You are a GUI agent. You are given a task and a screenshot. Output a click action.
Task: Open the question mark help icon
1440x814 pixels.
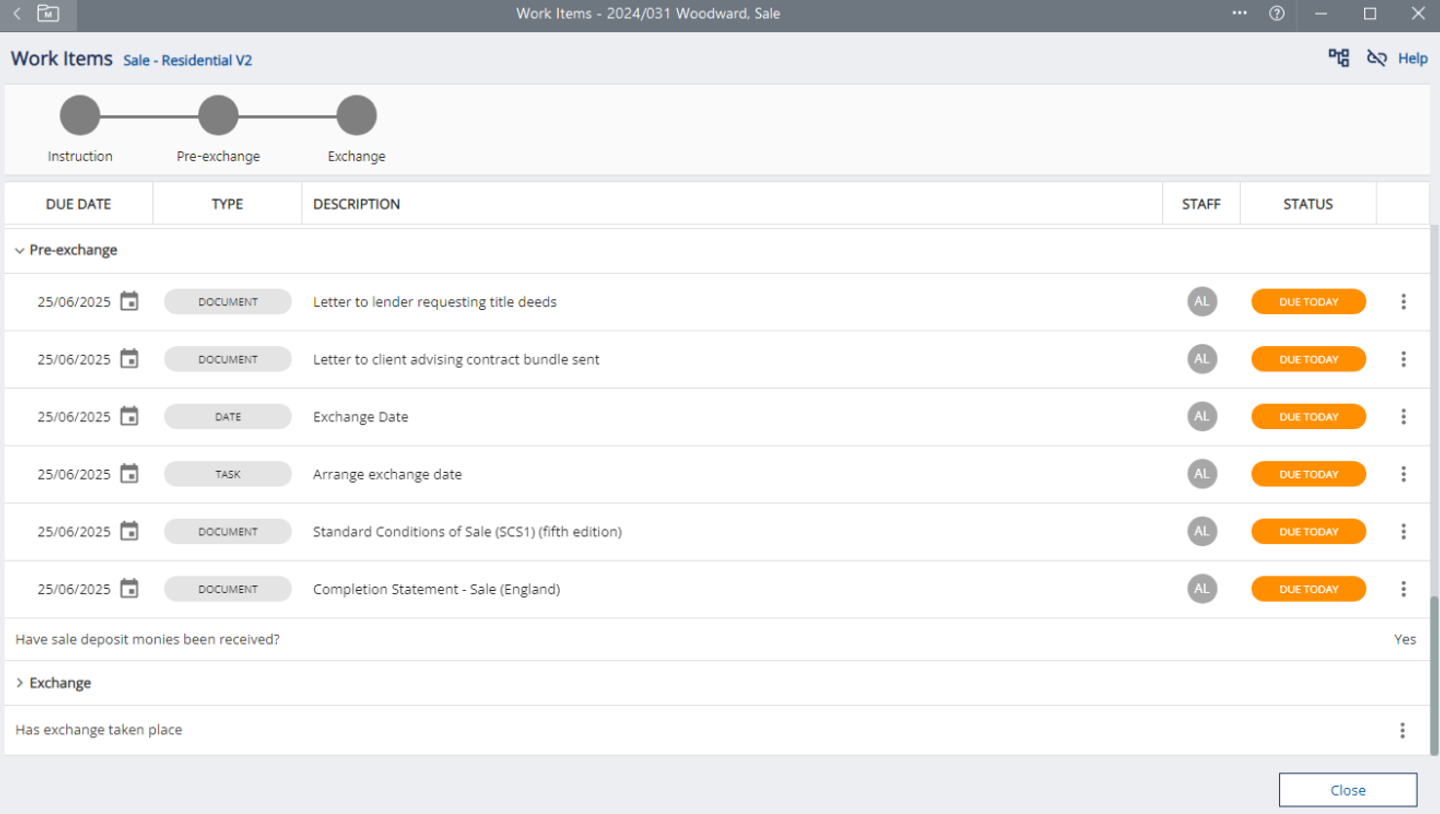pyautogui.click(x=1276, y=14)
